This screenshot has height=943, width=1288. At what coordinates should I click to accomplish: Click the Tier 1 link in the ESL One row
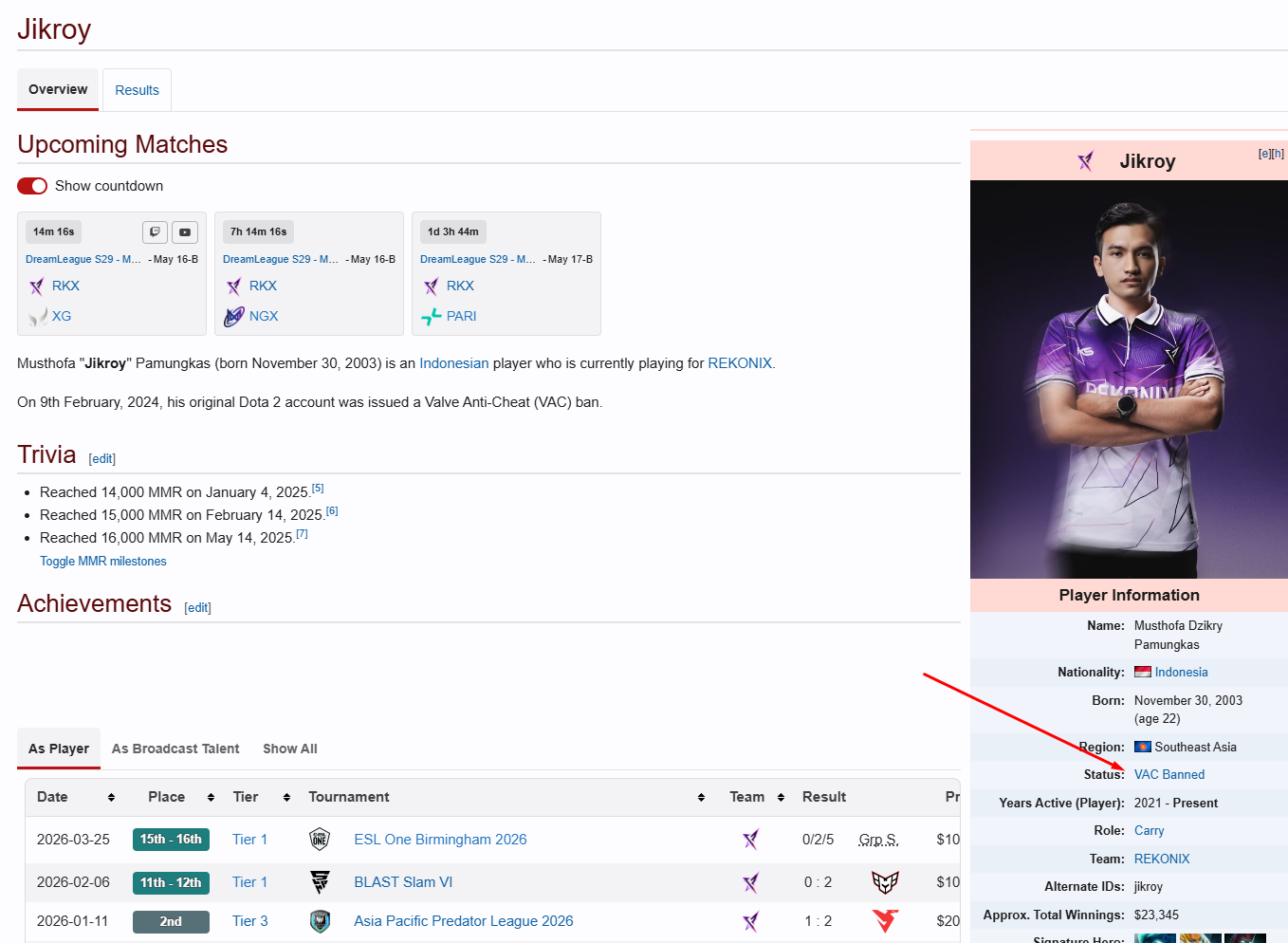pyautogui.click(x=249, y=840)
